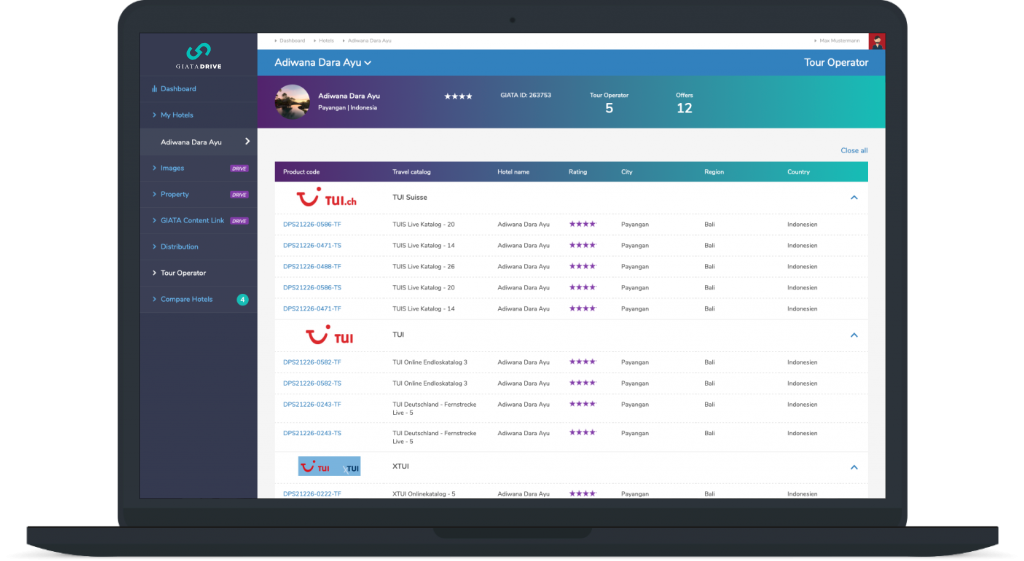
Task: Click the Compare Hotels count badge
Action: coord(242,299)
